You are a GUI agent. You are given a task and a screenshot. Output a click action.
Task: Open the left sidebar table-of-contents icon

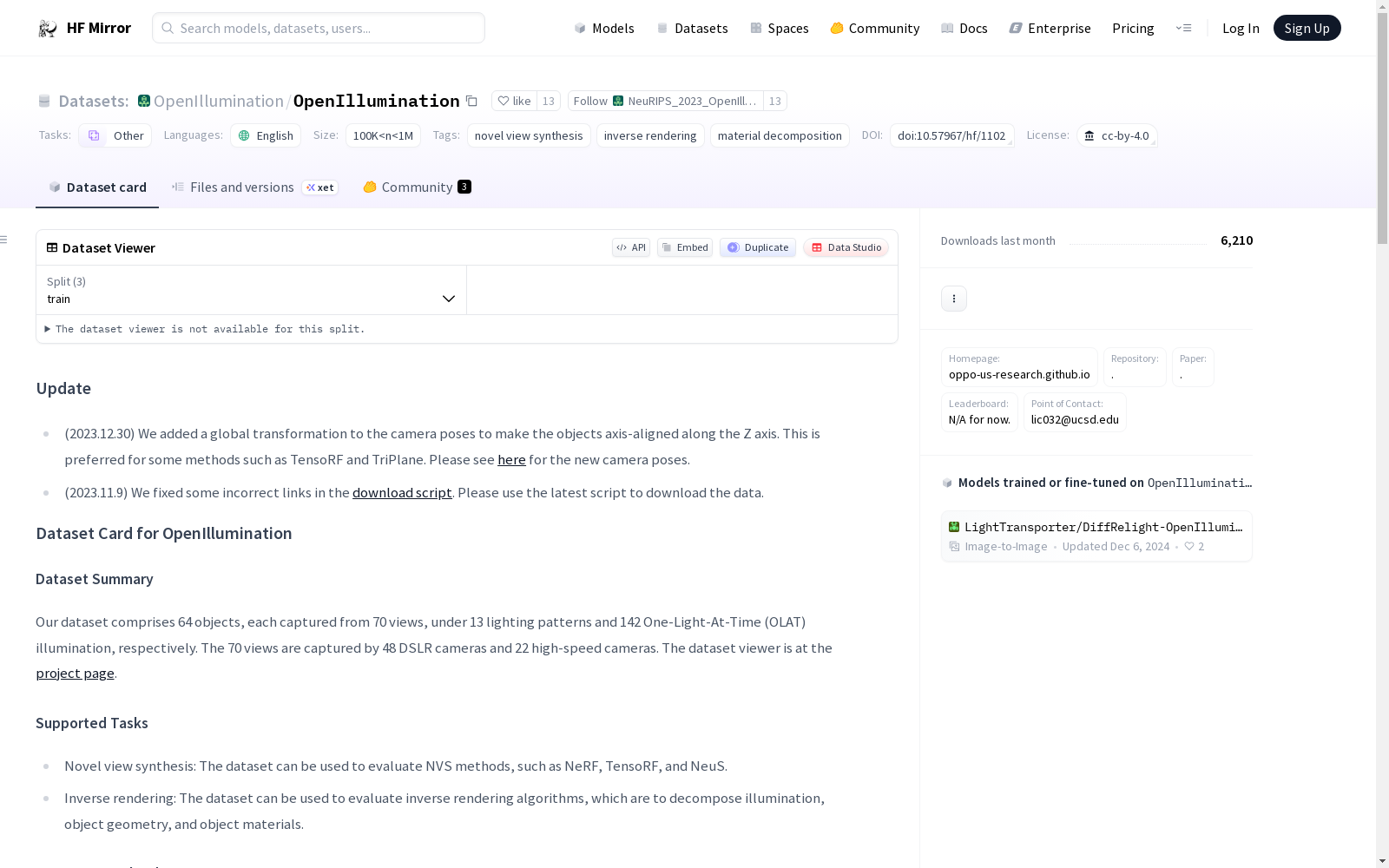coord(4,240)
